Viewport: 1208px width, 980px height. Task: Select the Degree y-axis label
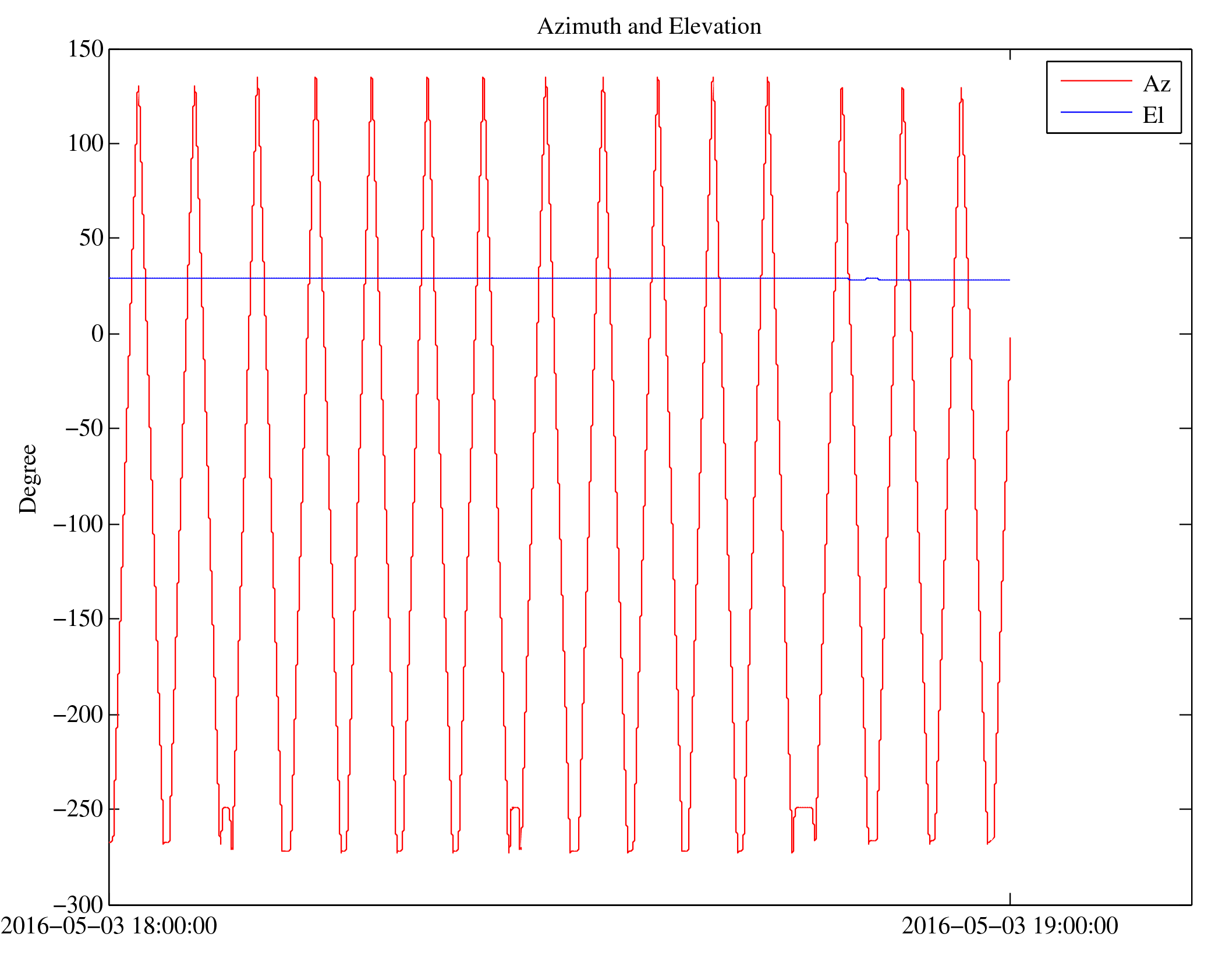pyautogui.click(x=28, y=479)
